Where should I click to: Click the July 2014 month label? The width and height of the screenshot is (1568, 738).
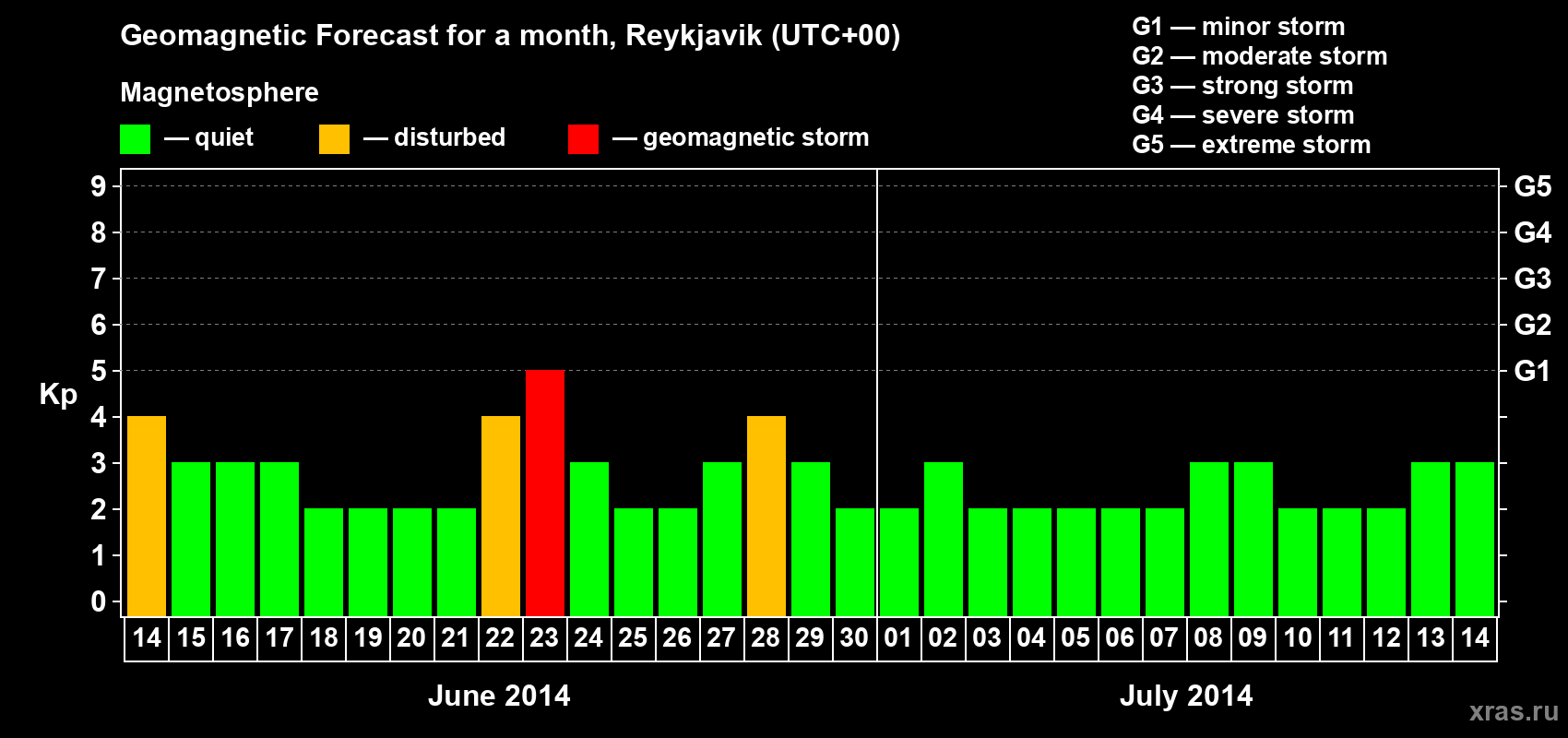pyautogui.click(x=1186, y=696)
